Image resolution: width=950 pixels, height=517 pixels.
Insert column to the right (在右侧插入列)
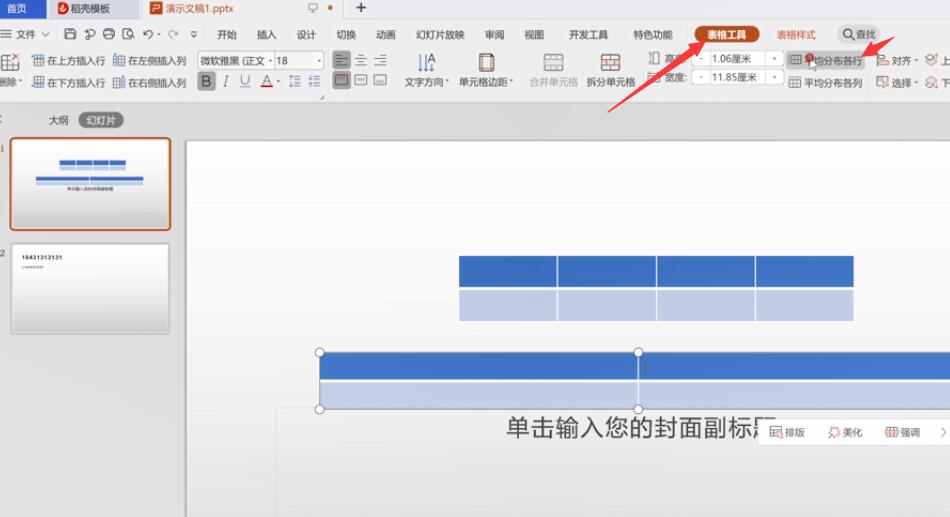point(150,82)
